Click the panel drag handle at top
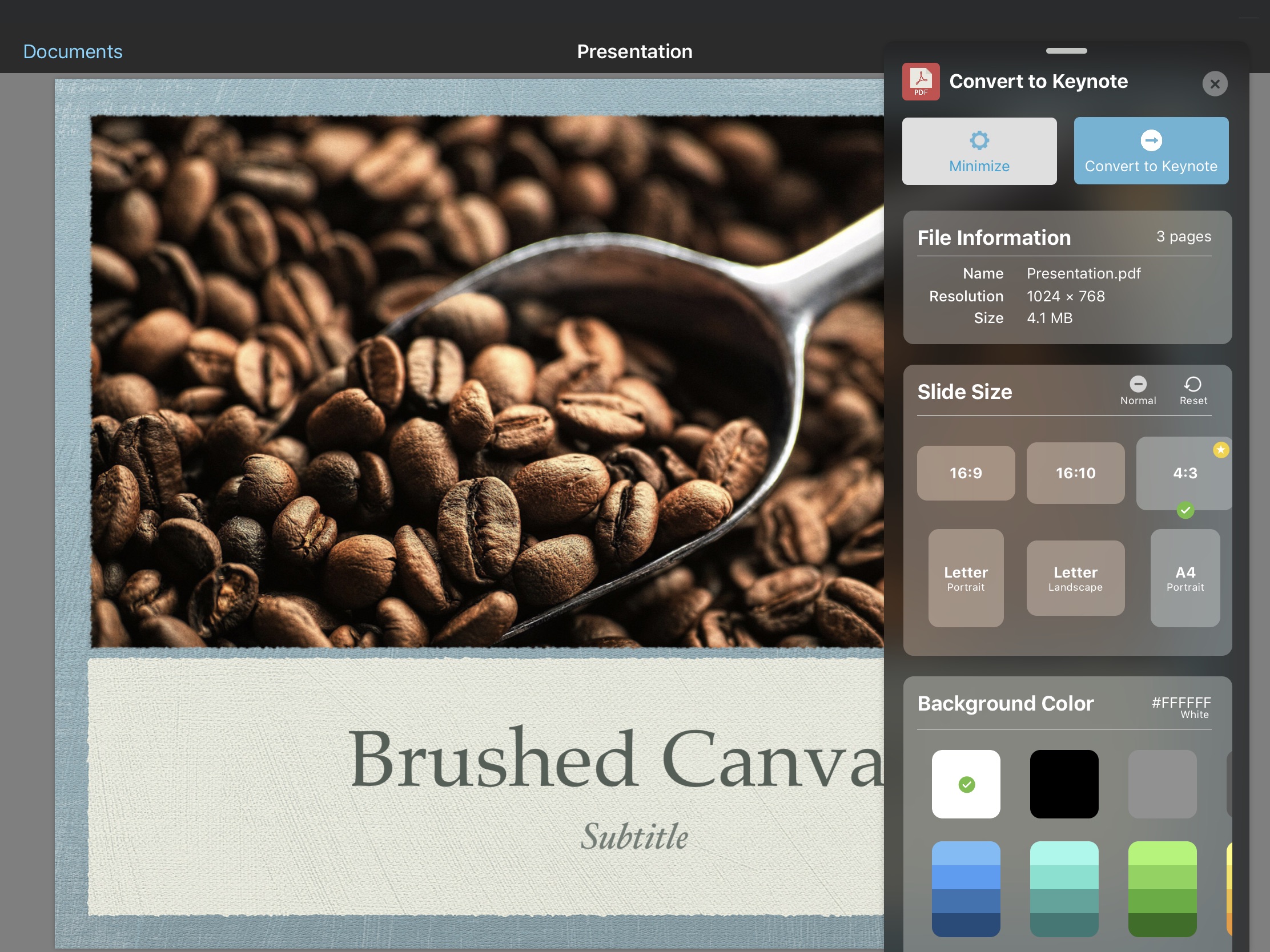Screen dimensions: 1270x952 tap(1066, 51)
